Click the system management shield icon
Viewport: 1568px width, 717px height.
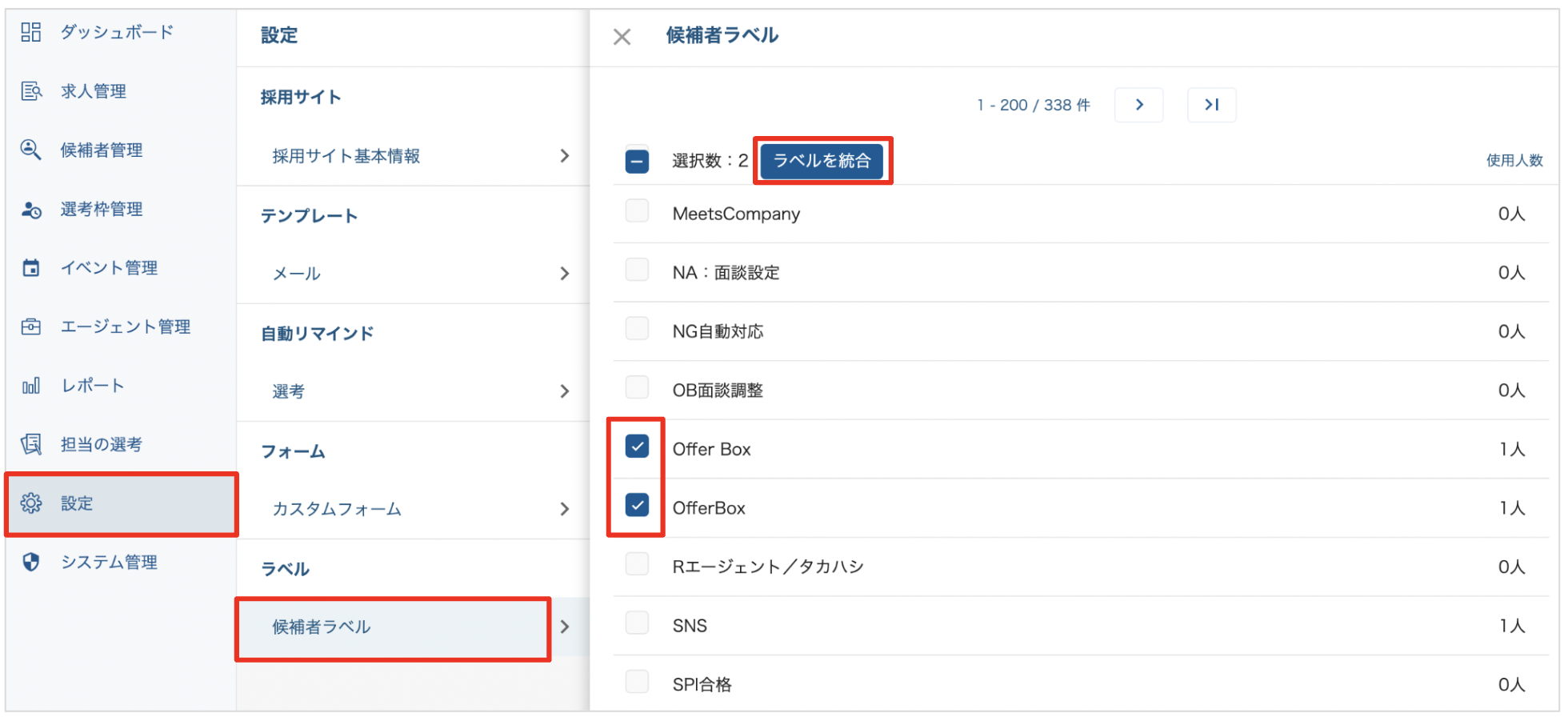[x=31, y=562]
